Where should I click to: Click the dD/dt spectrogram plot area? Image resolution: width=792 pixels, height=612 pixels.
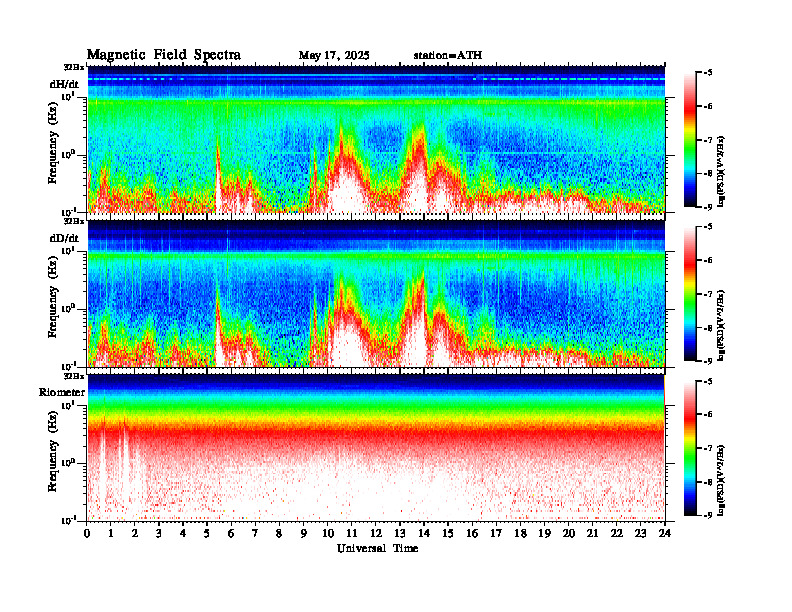(376, 293)
